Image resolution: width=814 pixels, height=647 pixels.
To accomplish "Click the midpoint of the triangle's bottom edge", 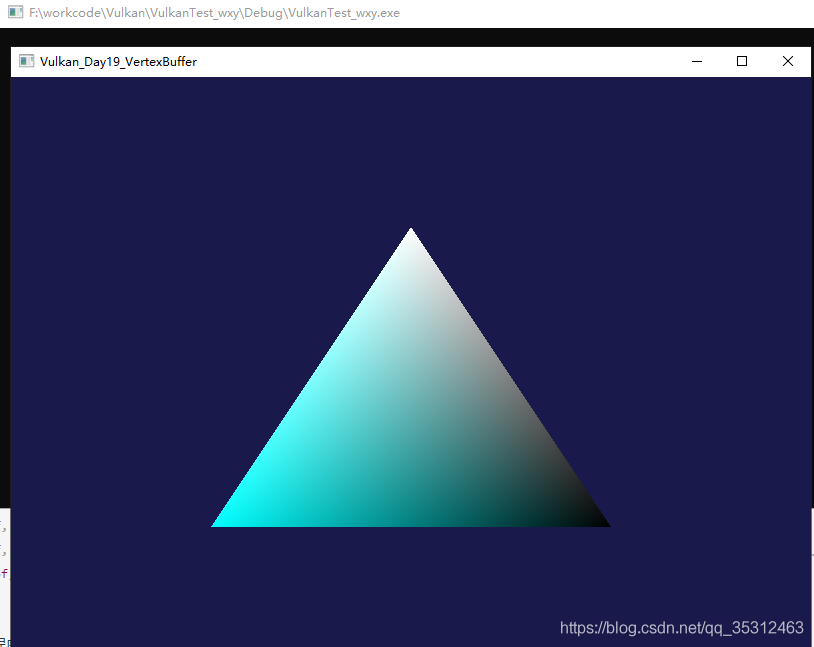I will pos(410,523).
